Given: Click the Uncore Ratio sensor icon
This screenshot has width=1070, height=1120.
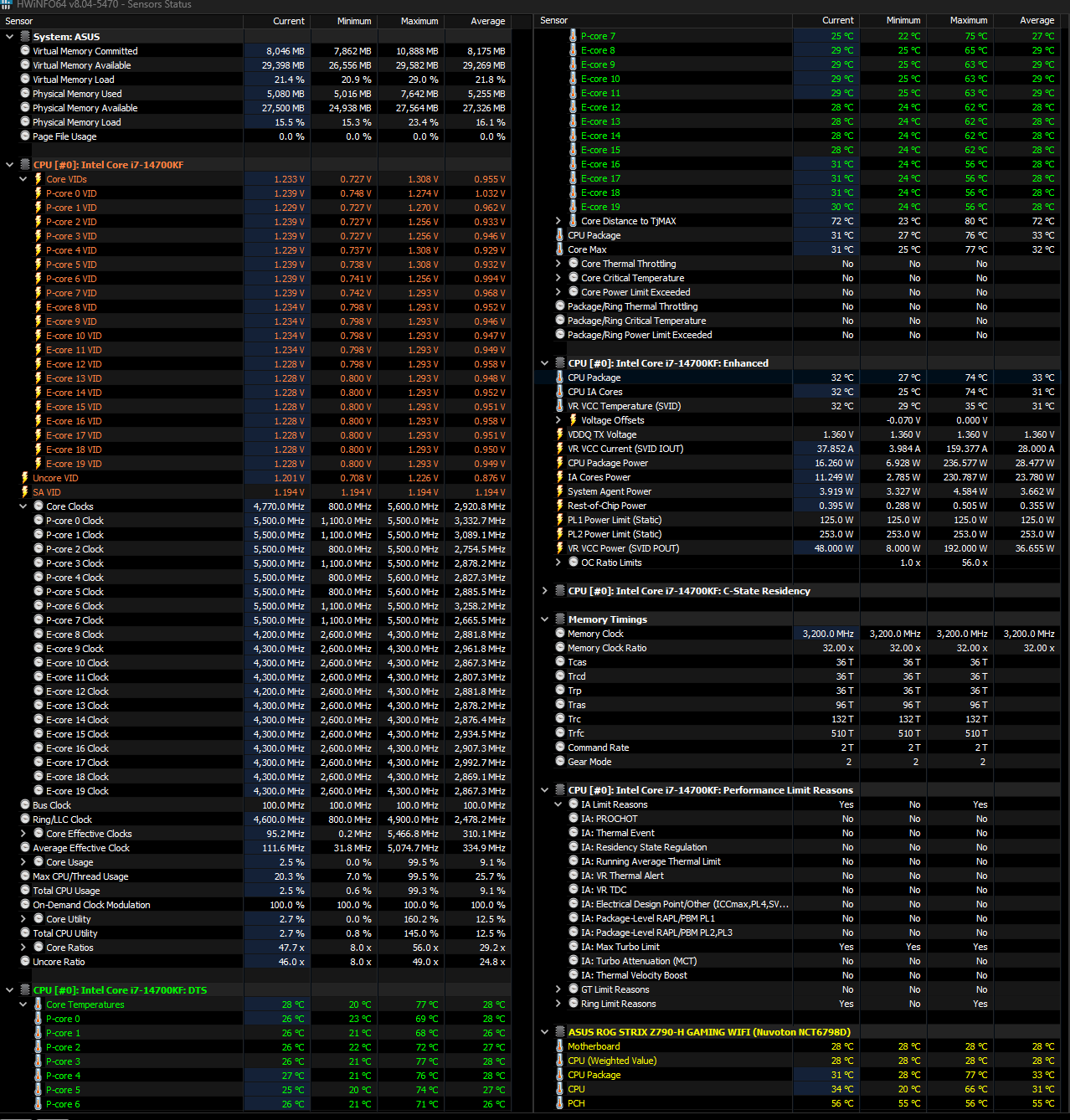Looking at the screenshot, I should pos(25,962).
